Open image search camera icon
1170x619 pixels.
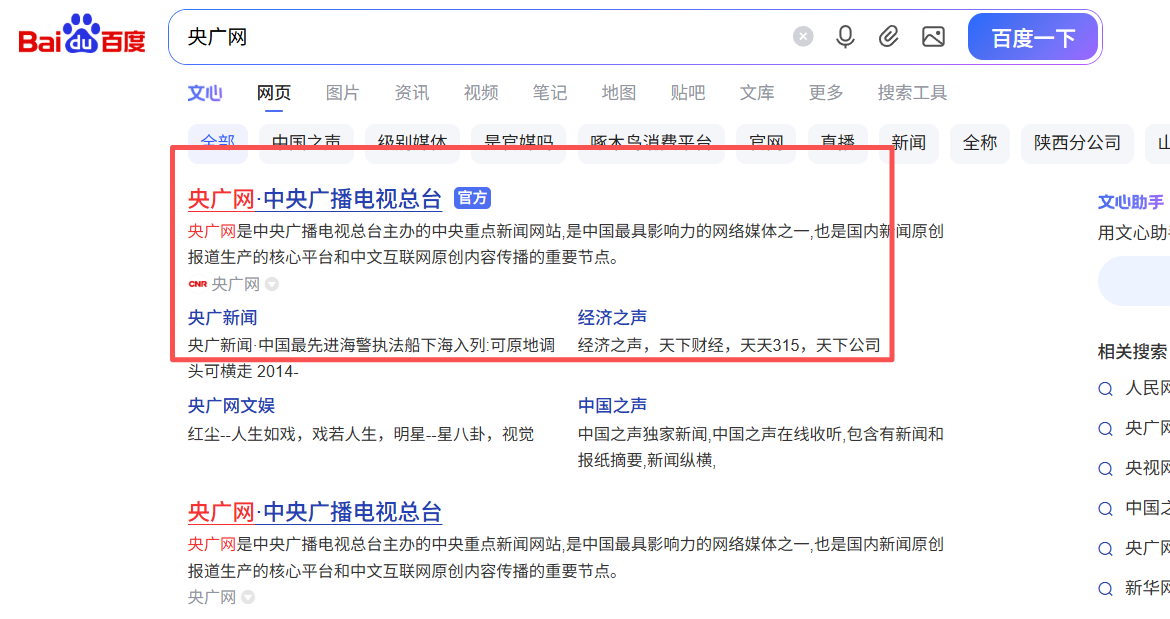[933, 37]
